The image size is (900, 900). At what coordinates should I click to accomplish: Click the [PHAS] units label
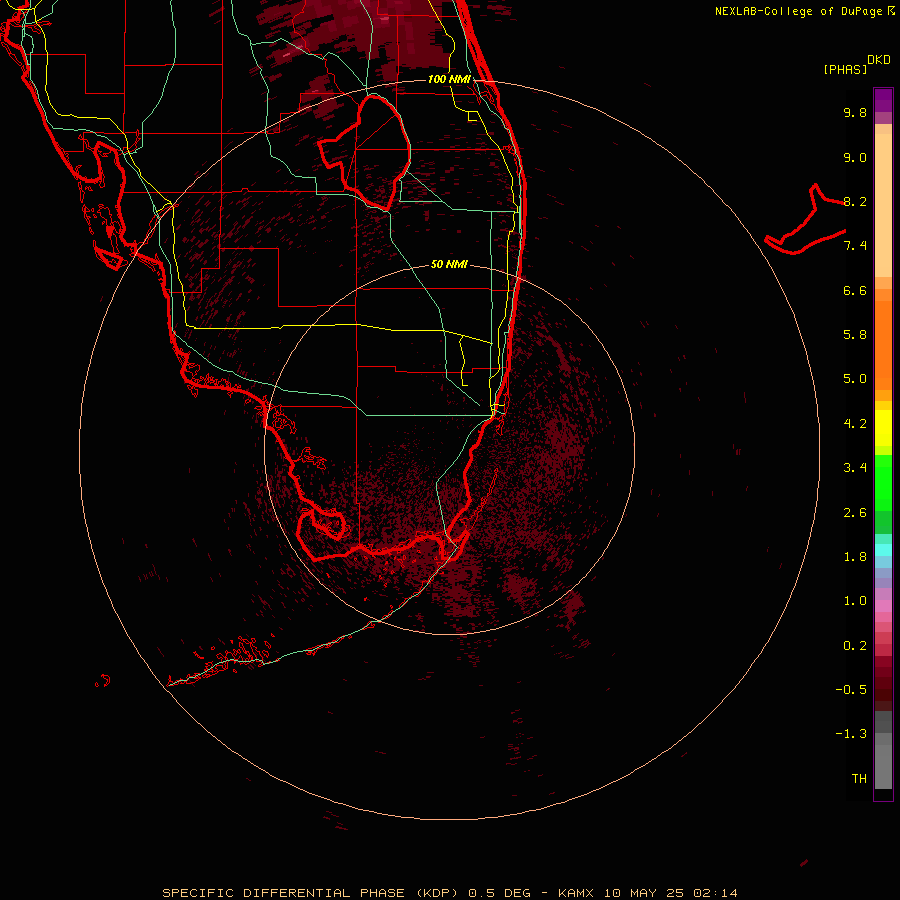(x=845, y=69)
